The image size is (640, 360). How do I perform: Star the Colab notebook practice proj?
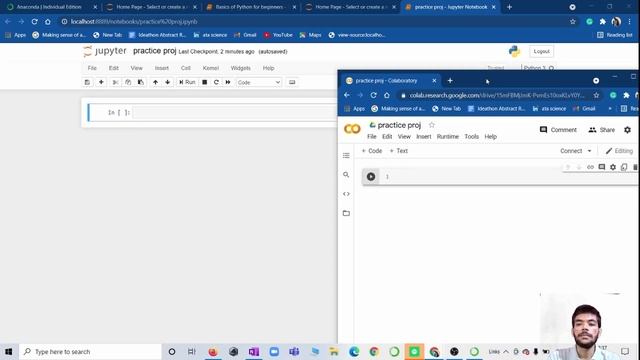[x=431, y=125]
